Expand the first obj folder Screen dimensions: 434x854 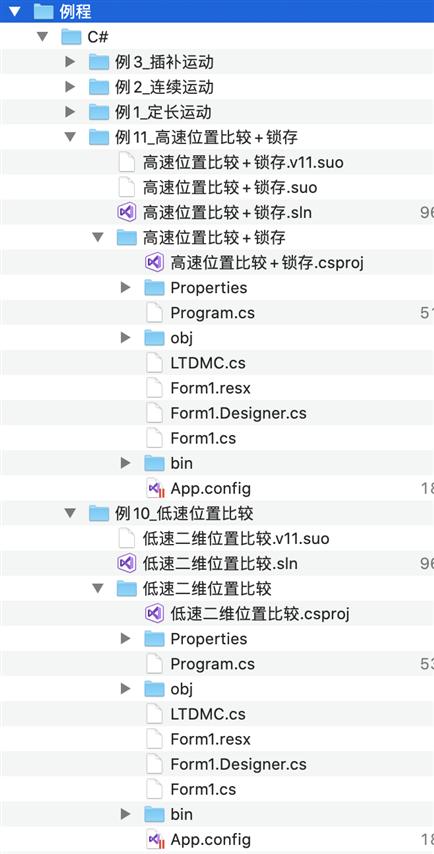[x=125, y=338]
